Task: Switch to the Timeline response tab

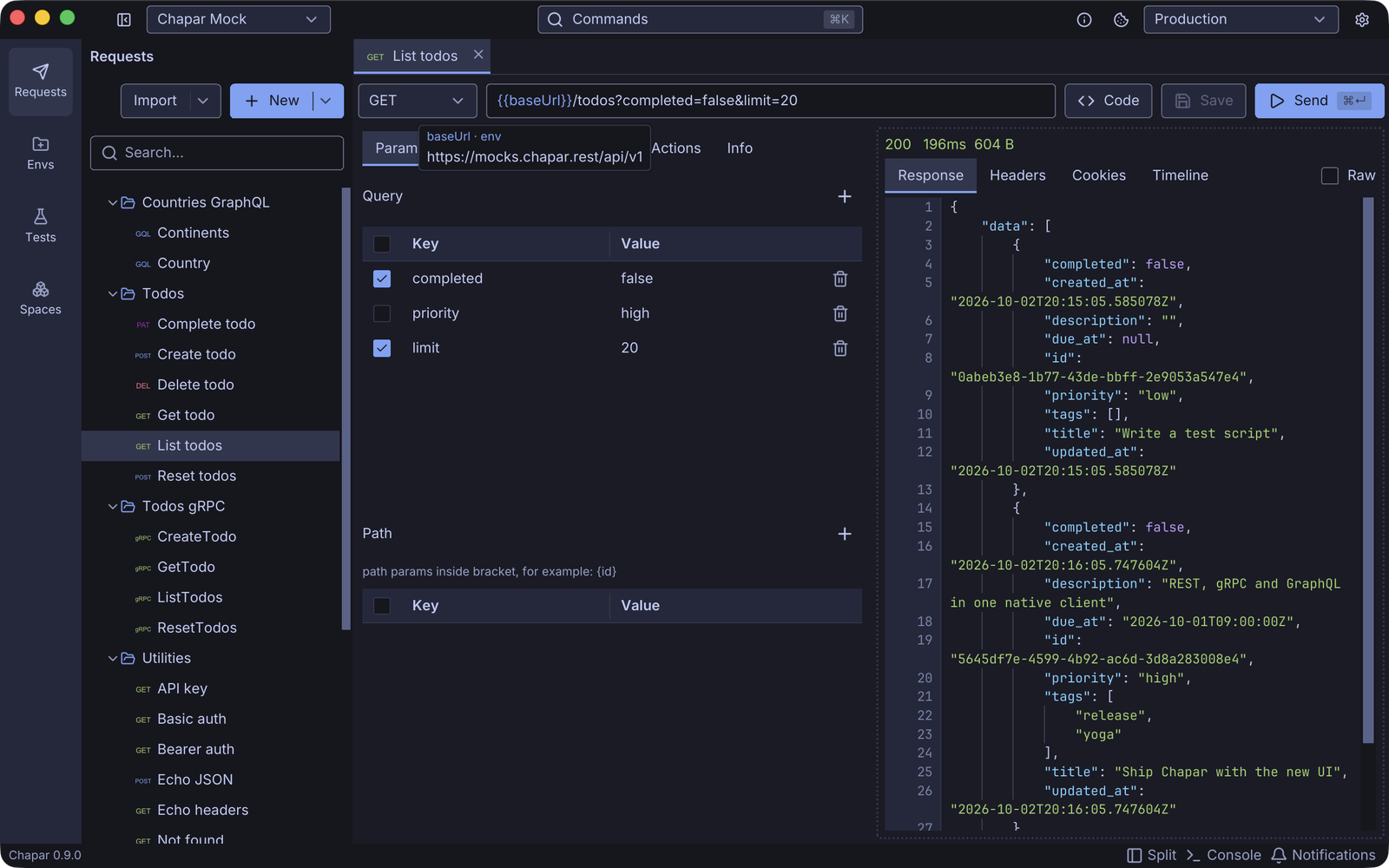Action: pyautogui.click(x=1180, y=175)
